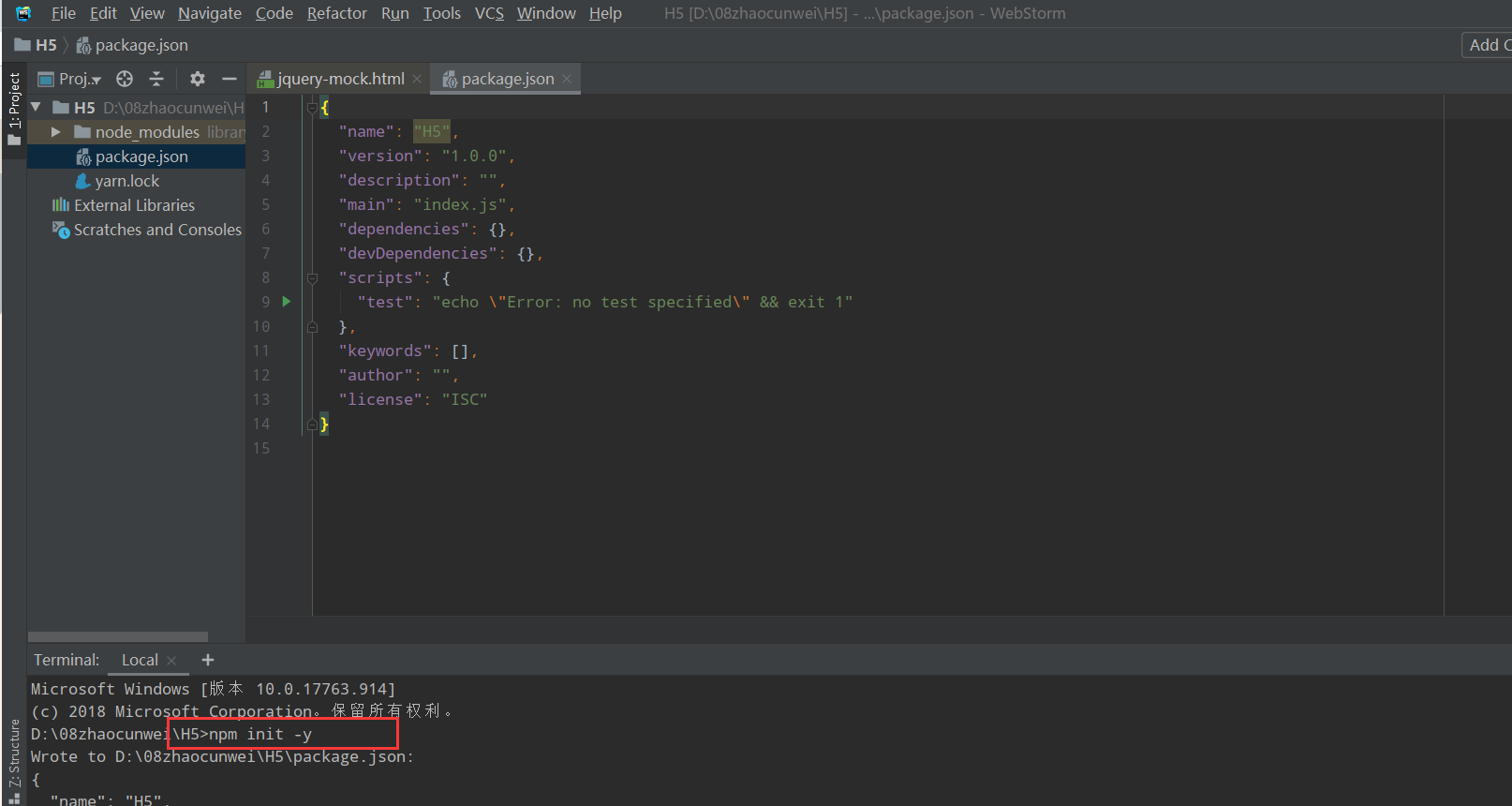Click the collapse all icon in Project panel

tap(156, 79)
